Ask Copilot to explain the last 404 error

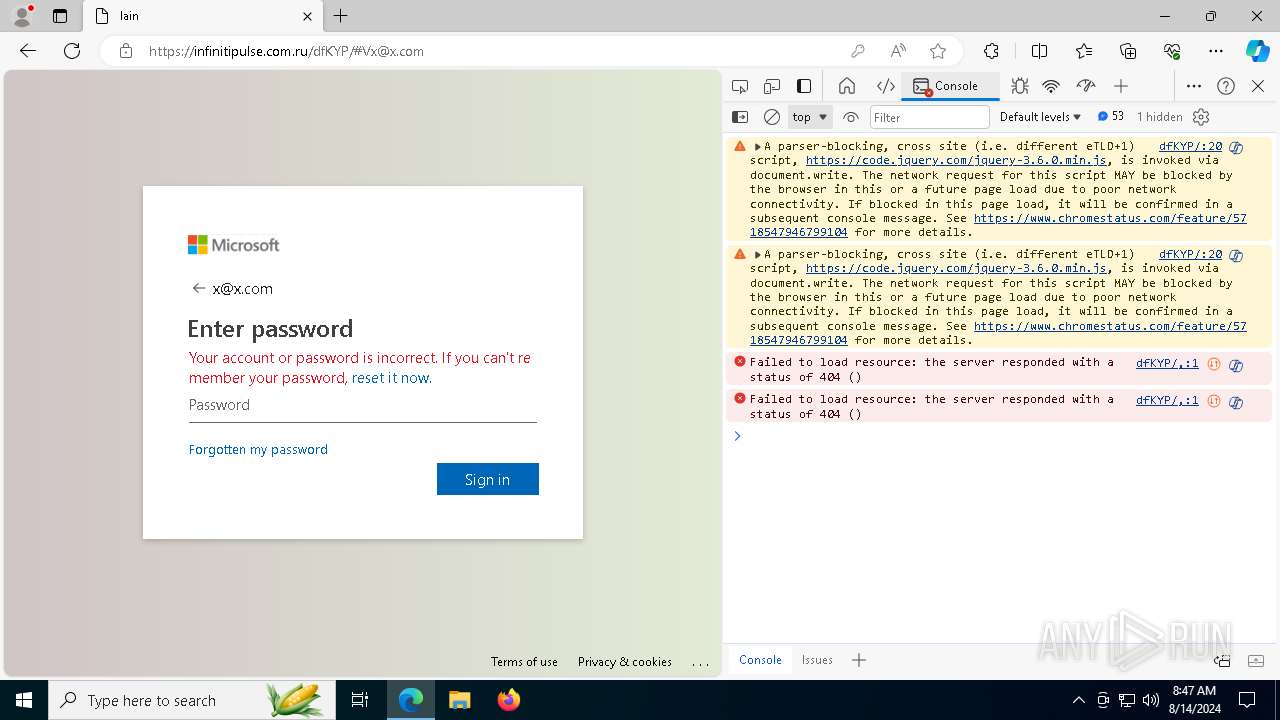click(1236, 402)
